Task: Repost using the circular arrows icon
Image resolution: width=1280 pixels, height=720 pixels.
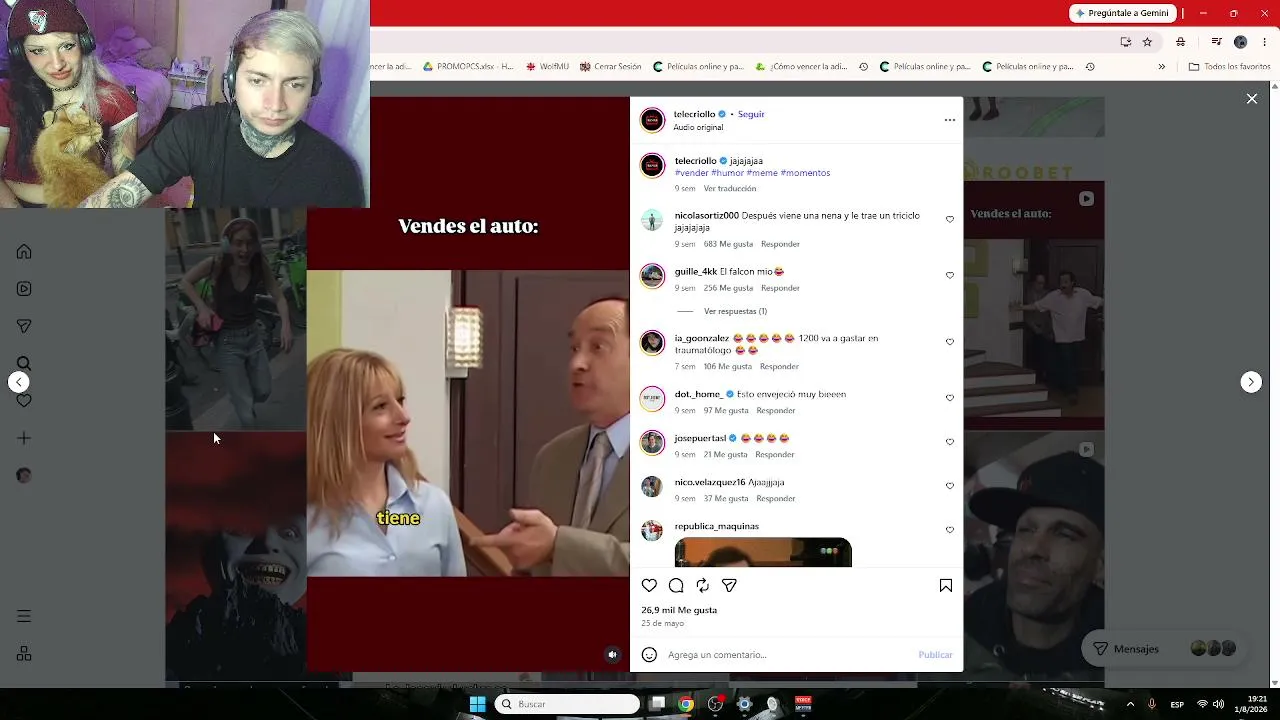Action: click(703, 586)
